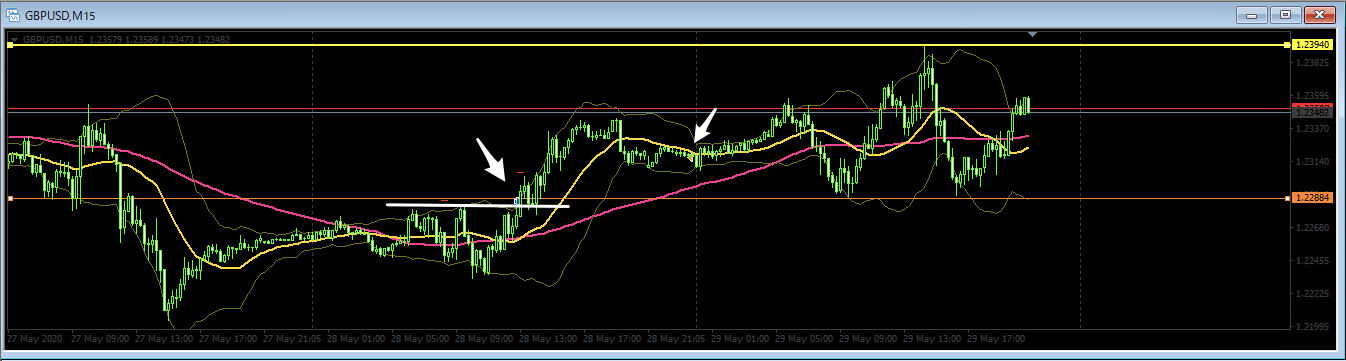The image size is (1346, 361).
Task: Select the large white arrow near 28 May 13:00
Action: (491, 159)
